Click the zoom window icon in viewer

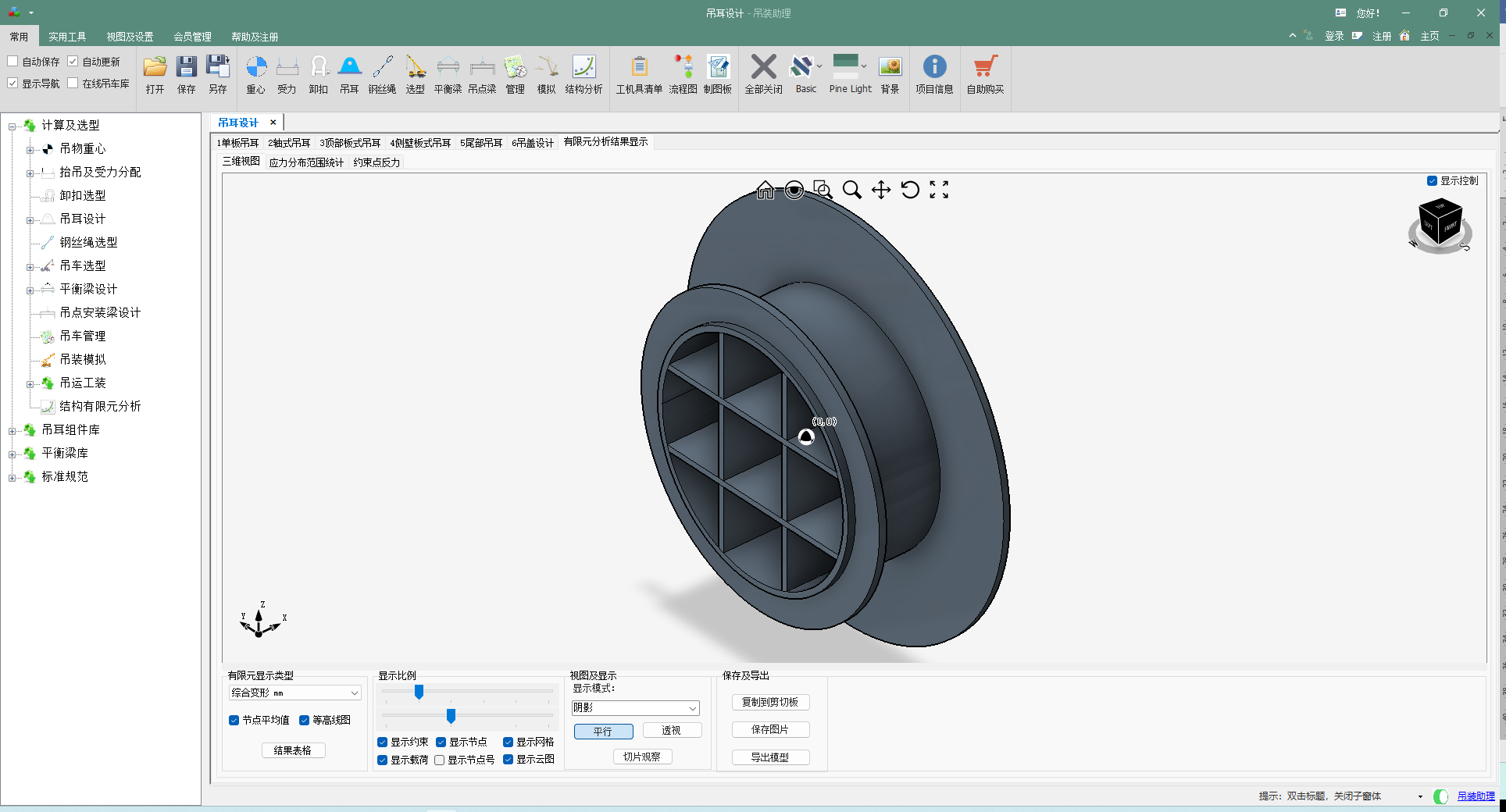(823, 190)
